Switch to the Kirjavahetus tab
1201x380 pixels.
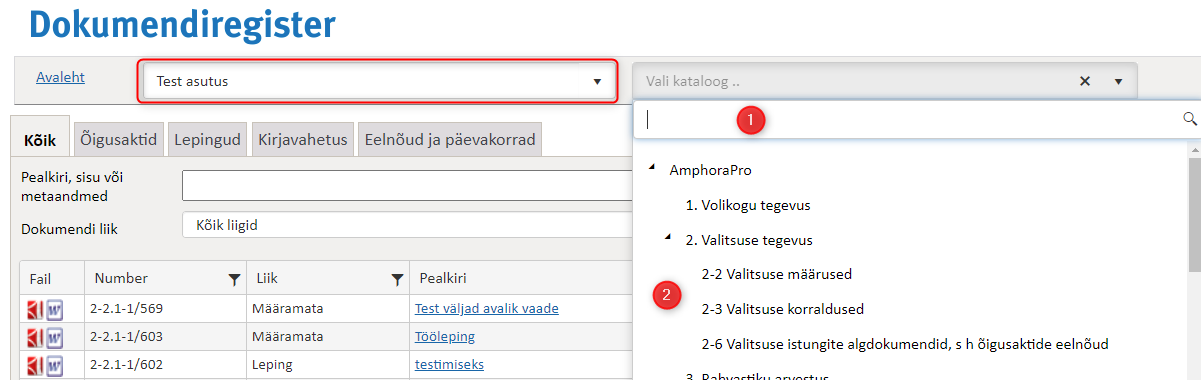click(x=302, y=140)
